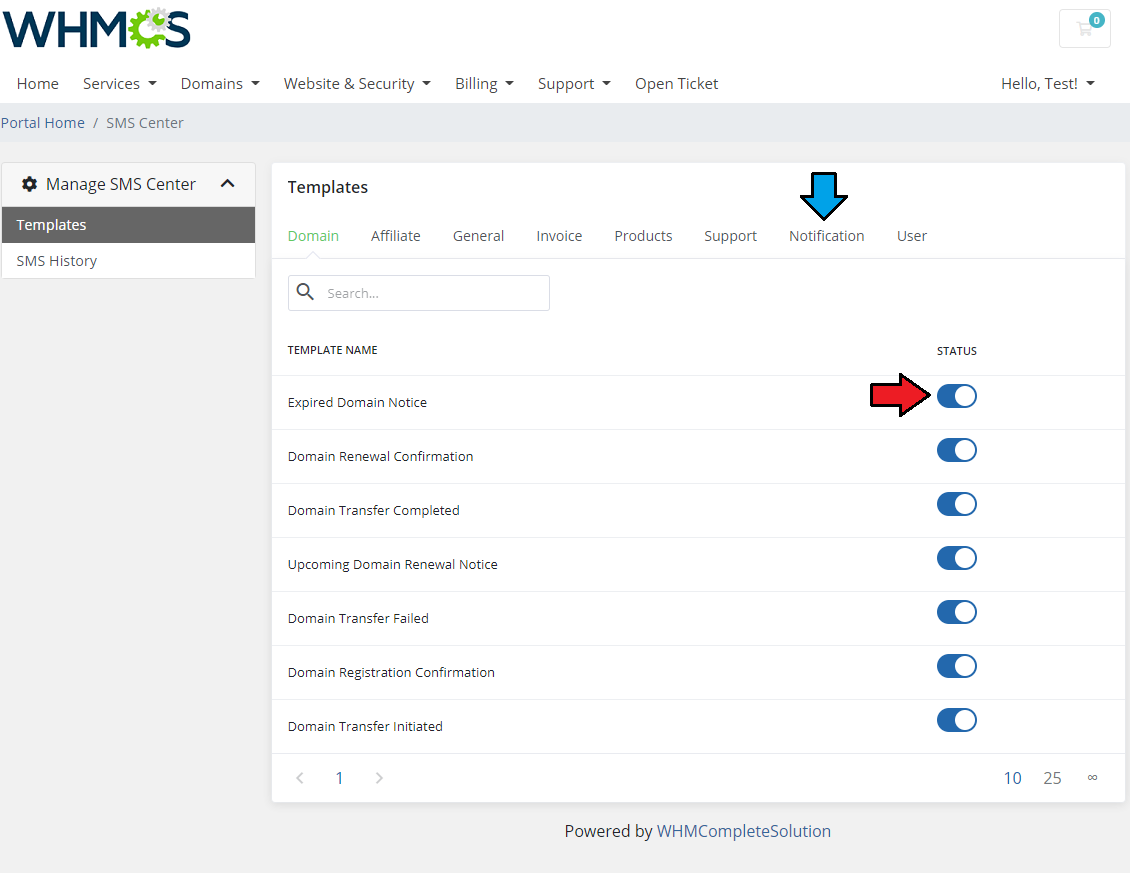Toggle Domain Registration Confirmation status
1130x873 pixels.
pyautogui.click(x=956, y=666)
